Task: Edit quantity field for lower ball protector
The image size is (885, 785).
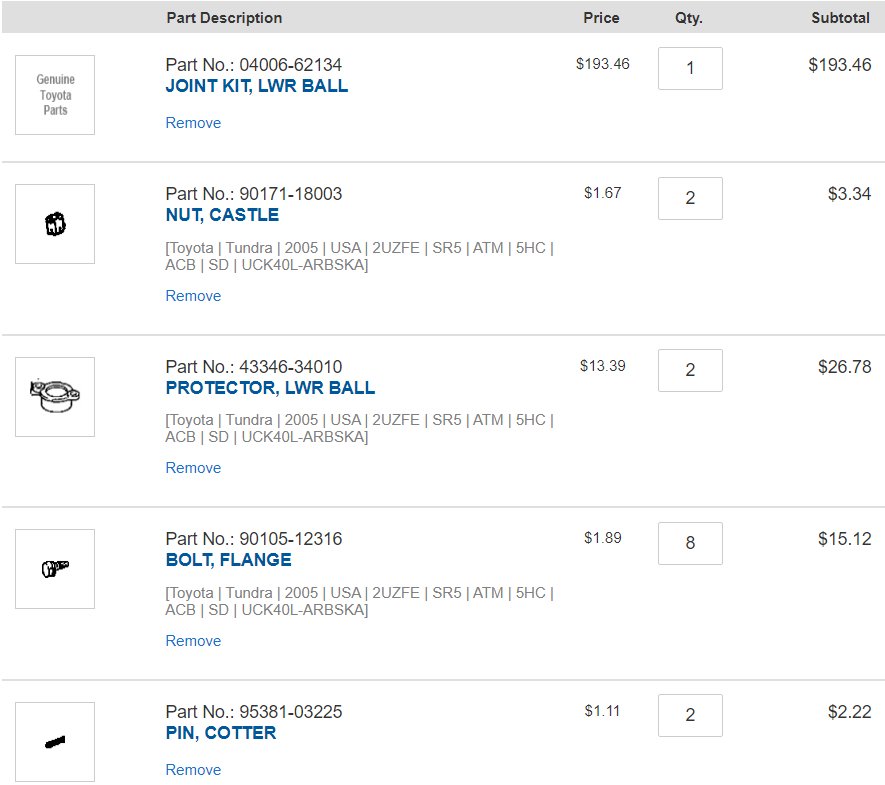Action: (690, 370)
